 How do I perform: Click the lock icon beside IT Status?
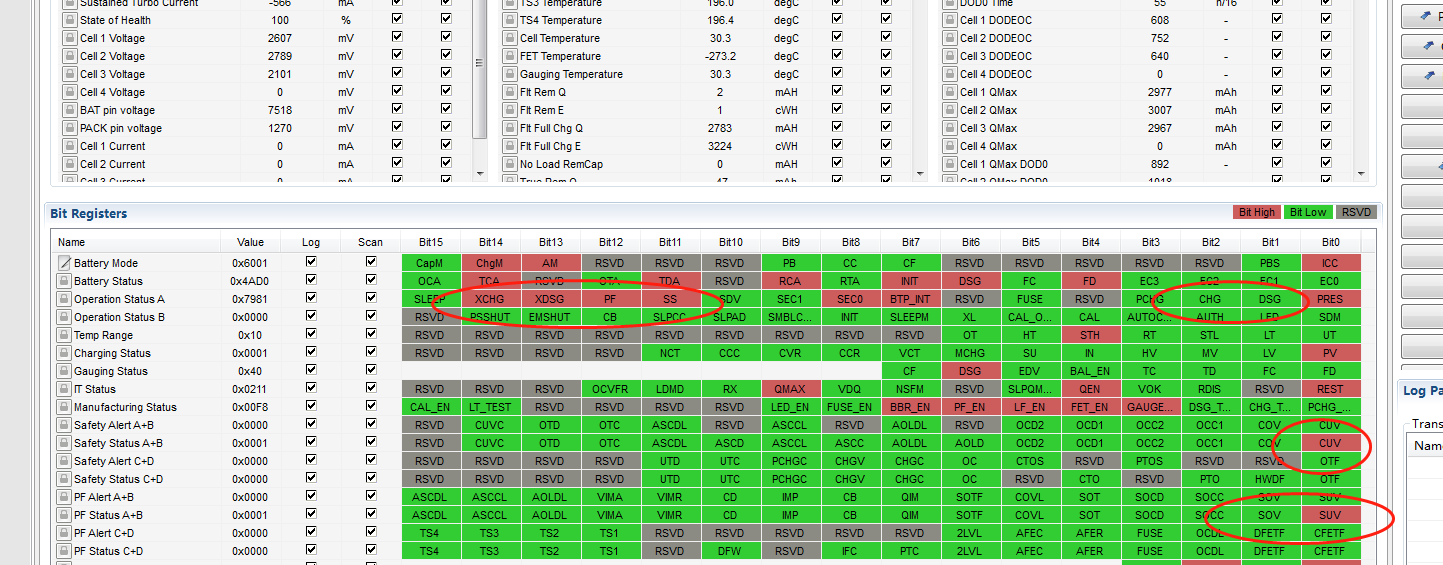[65, 389]
